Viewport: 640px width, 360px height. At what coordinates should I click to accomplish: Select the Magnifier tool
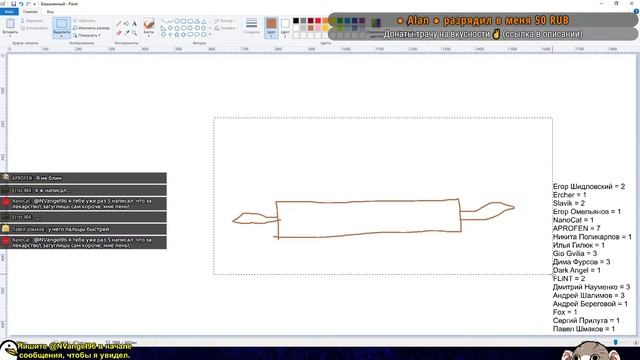134,33
